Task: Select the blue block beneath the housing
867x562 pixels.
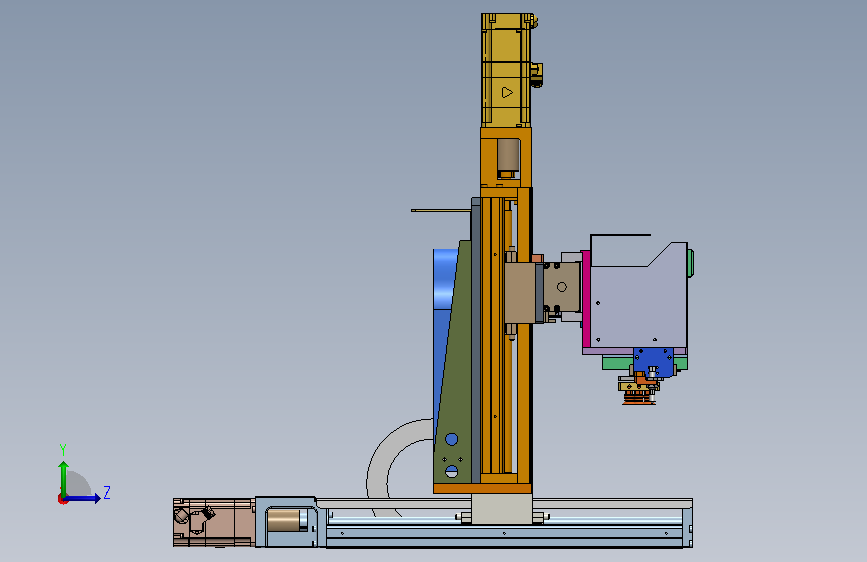Action: [654, 363]
